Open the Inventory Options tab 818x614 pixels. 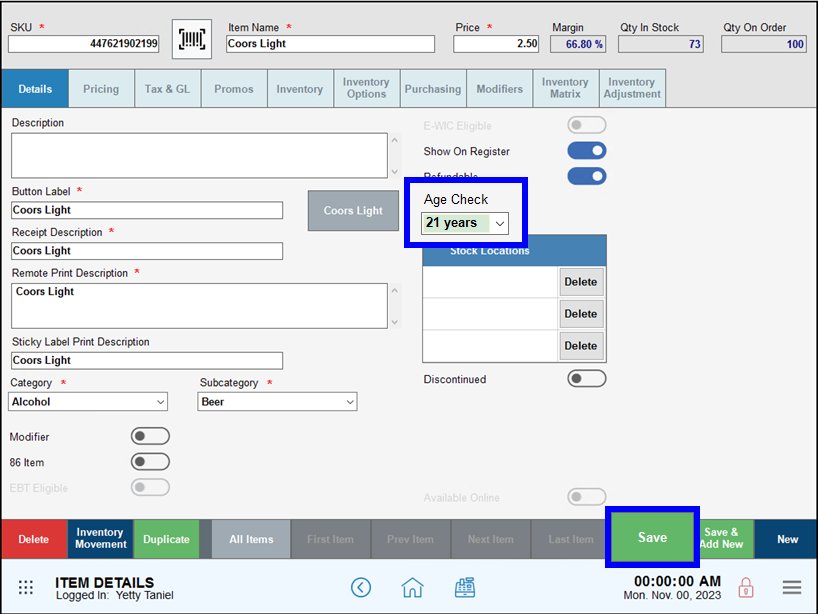click(367, 89)
